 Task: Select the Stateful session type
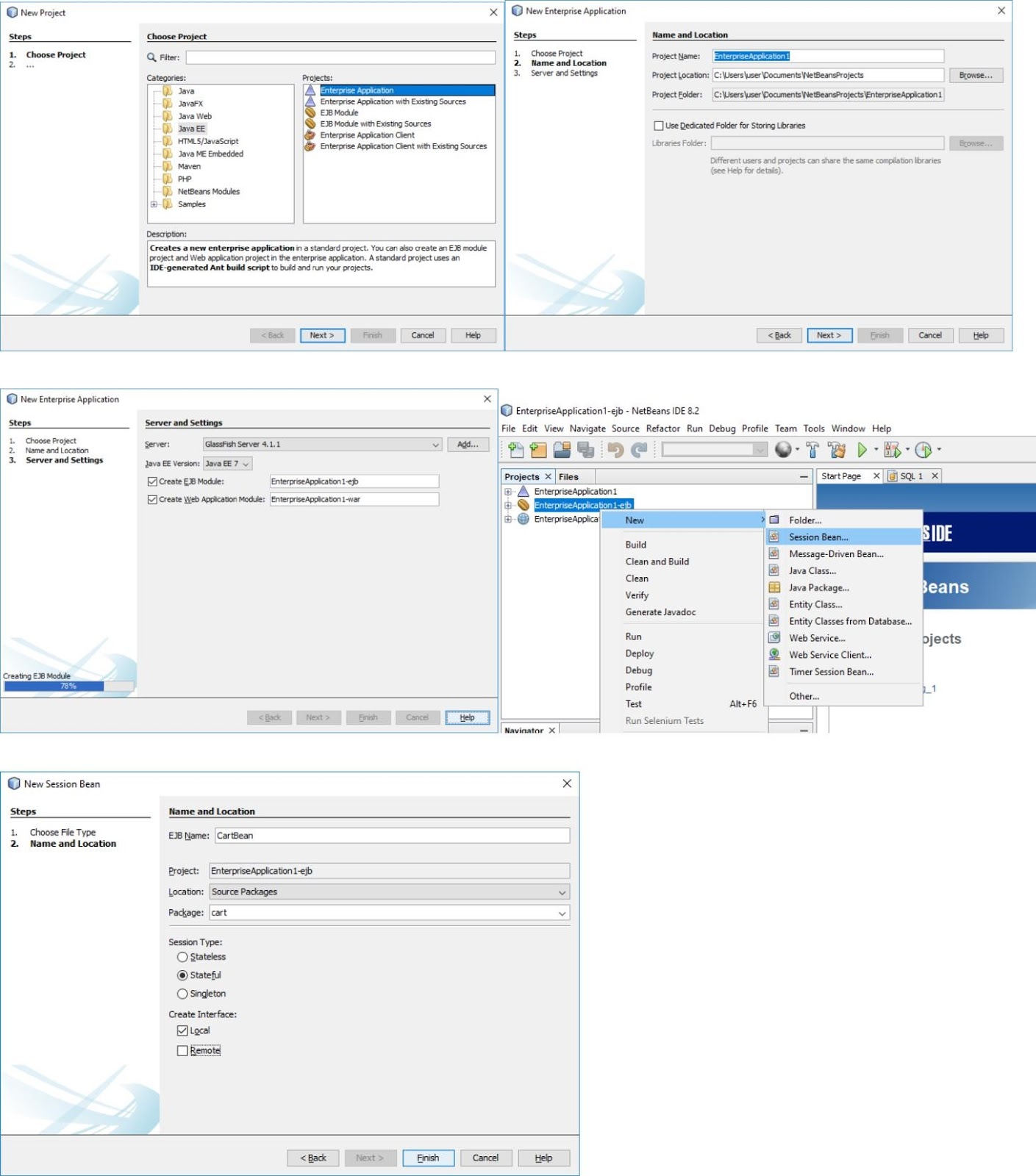(x=182, y=975)
